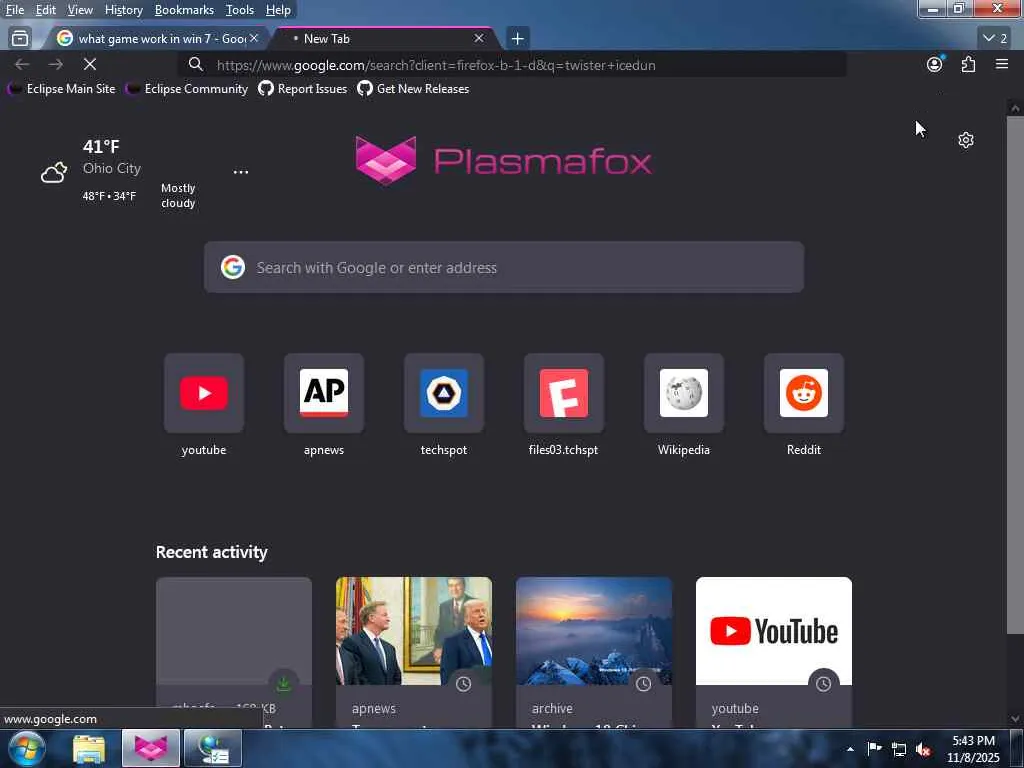
Task: Click the Plasmafox taskbar button
Action: (x=150, y=748)
